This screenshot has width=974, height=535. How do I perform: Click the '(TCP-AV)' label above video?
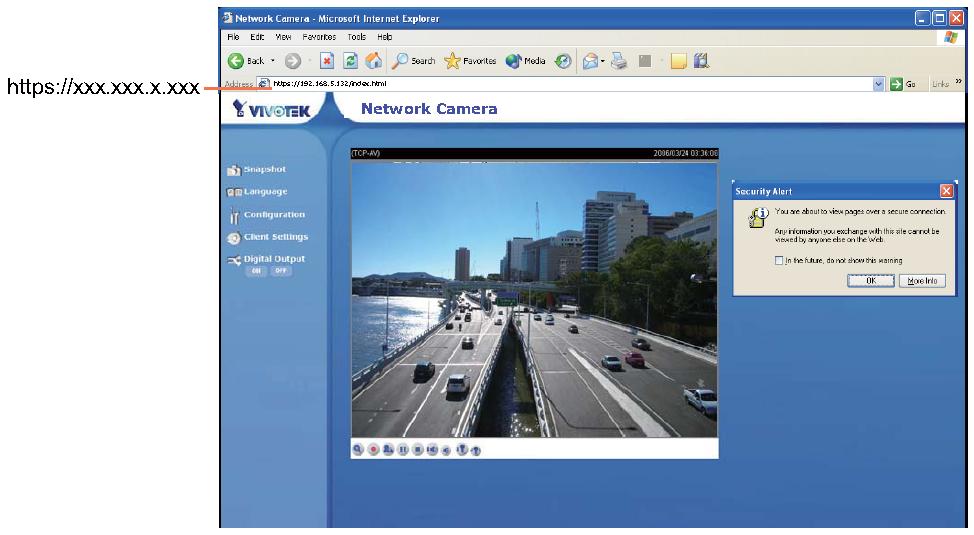point(365,153)
